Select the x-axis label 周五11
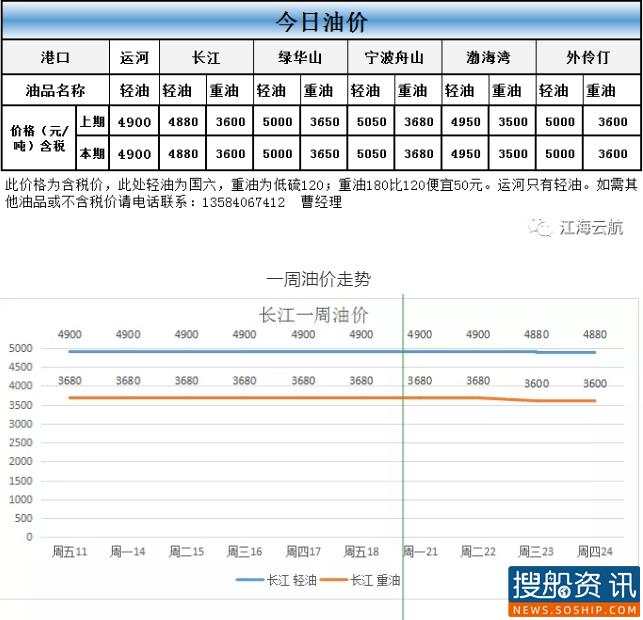Image resolution: width=643 pixels, height=620 pixels. click(69, 552)
